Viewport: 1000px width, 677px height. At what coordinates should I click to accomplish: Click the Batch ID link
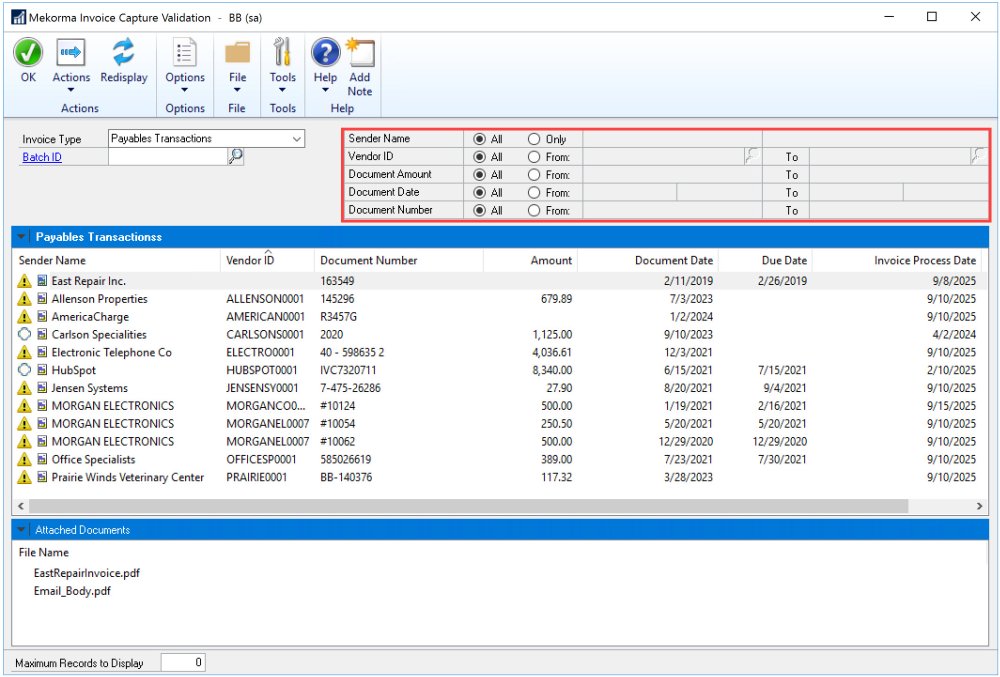[42, 157]
